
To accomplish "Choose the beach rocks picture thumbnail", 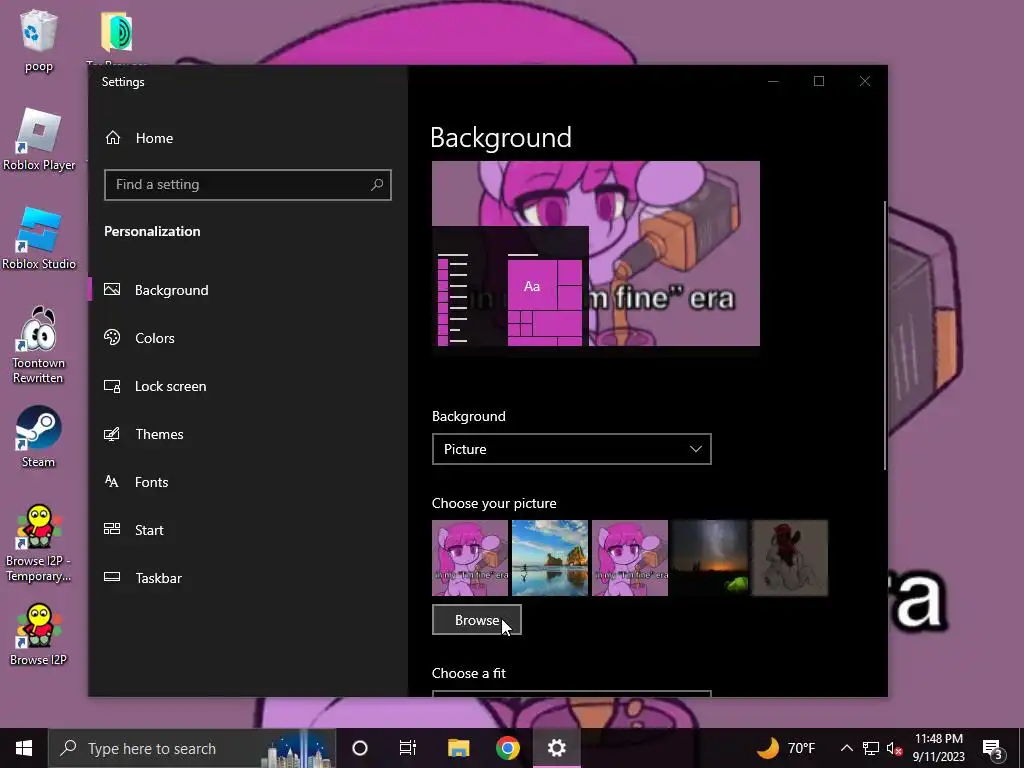I will click(550, 558).
